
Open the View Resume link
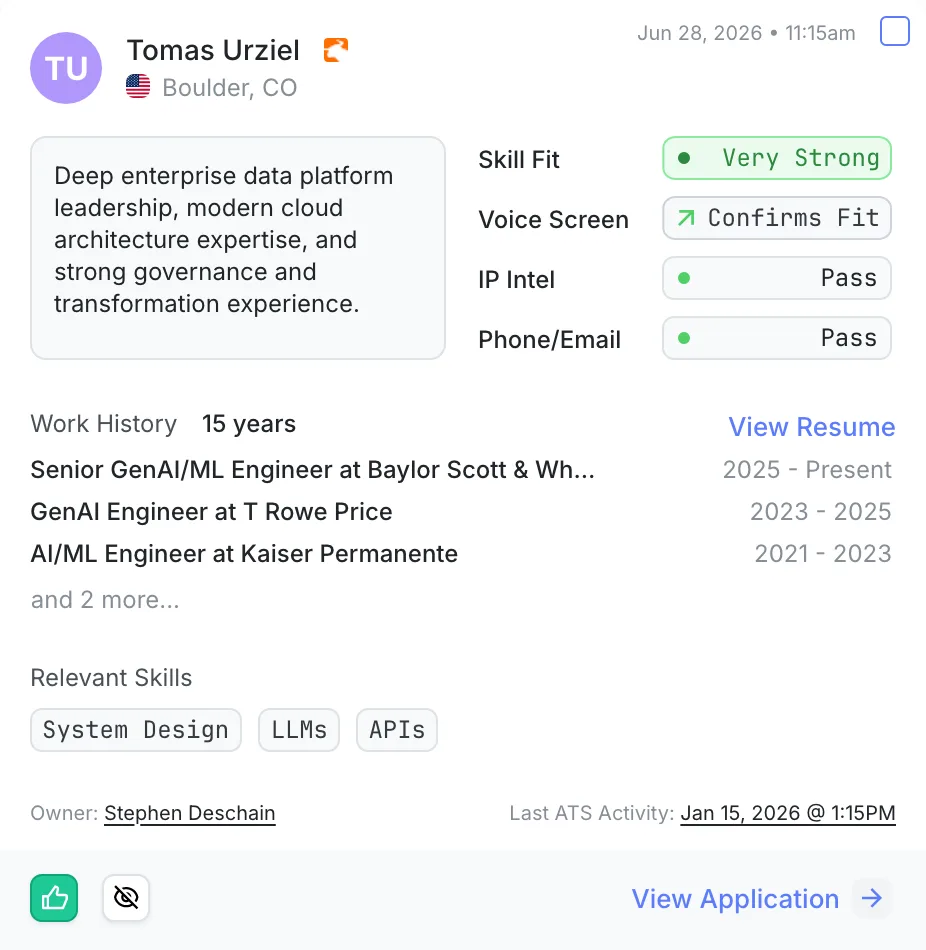(x=811, y=427)
